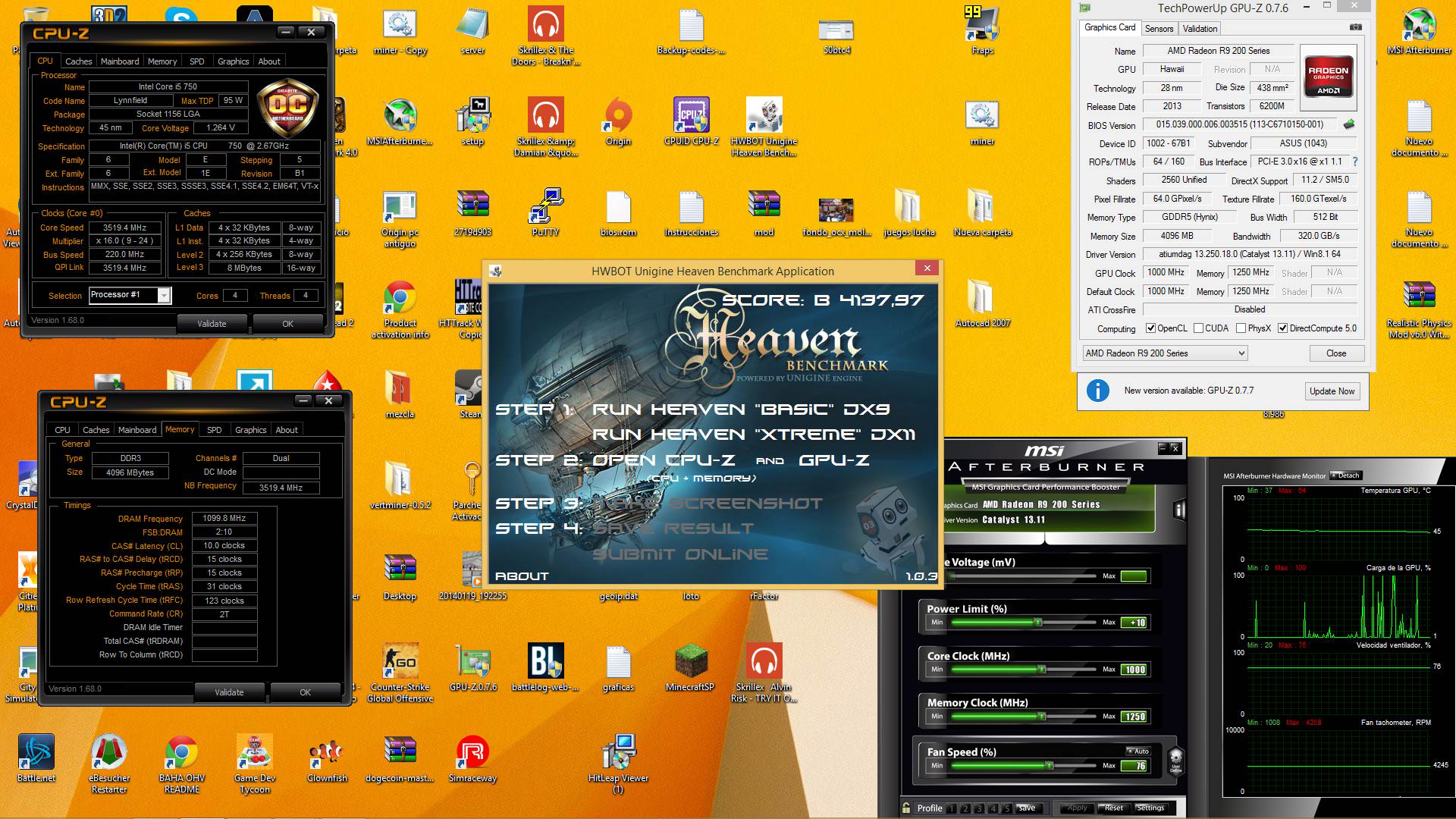Open Counter-Strike Global Offensive desktop icon
The width and height of the screenshot is (1456, 819).
click(400, 673)
